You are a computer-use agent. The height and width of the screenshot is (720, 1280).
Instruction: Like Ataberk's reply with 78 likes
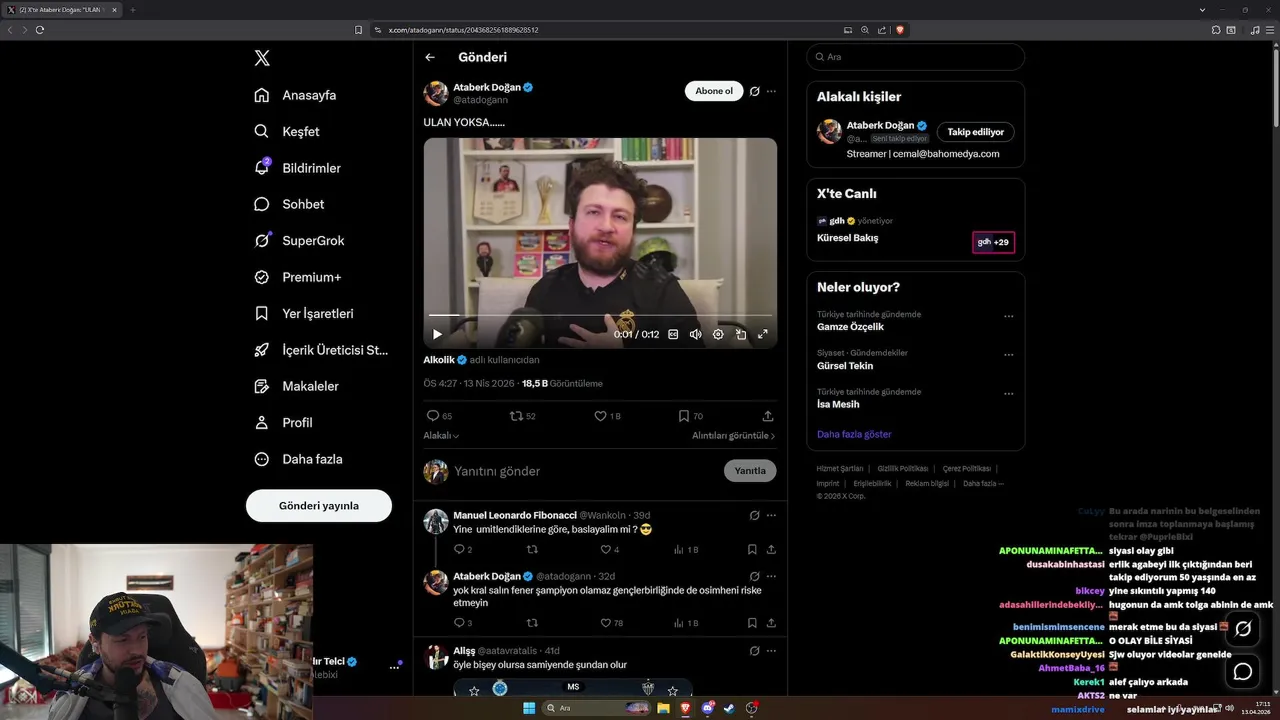point(611,623)
